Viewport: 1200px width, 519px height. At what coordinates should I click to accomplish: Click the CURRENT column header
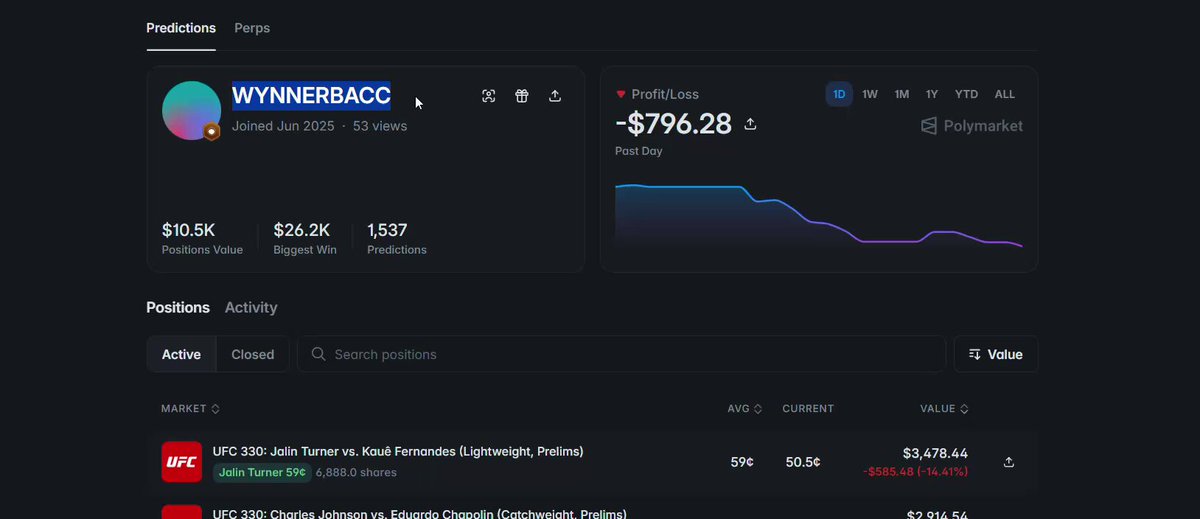pos(808,409)
